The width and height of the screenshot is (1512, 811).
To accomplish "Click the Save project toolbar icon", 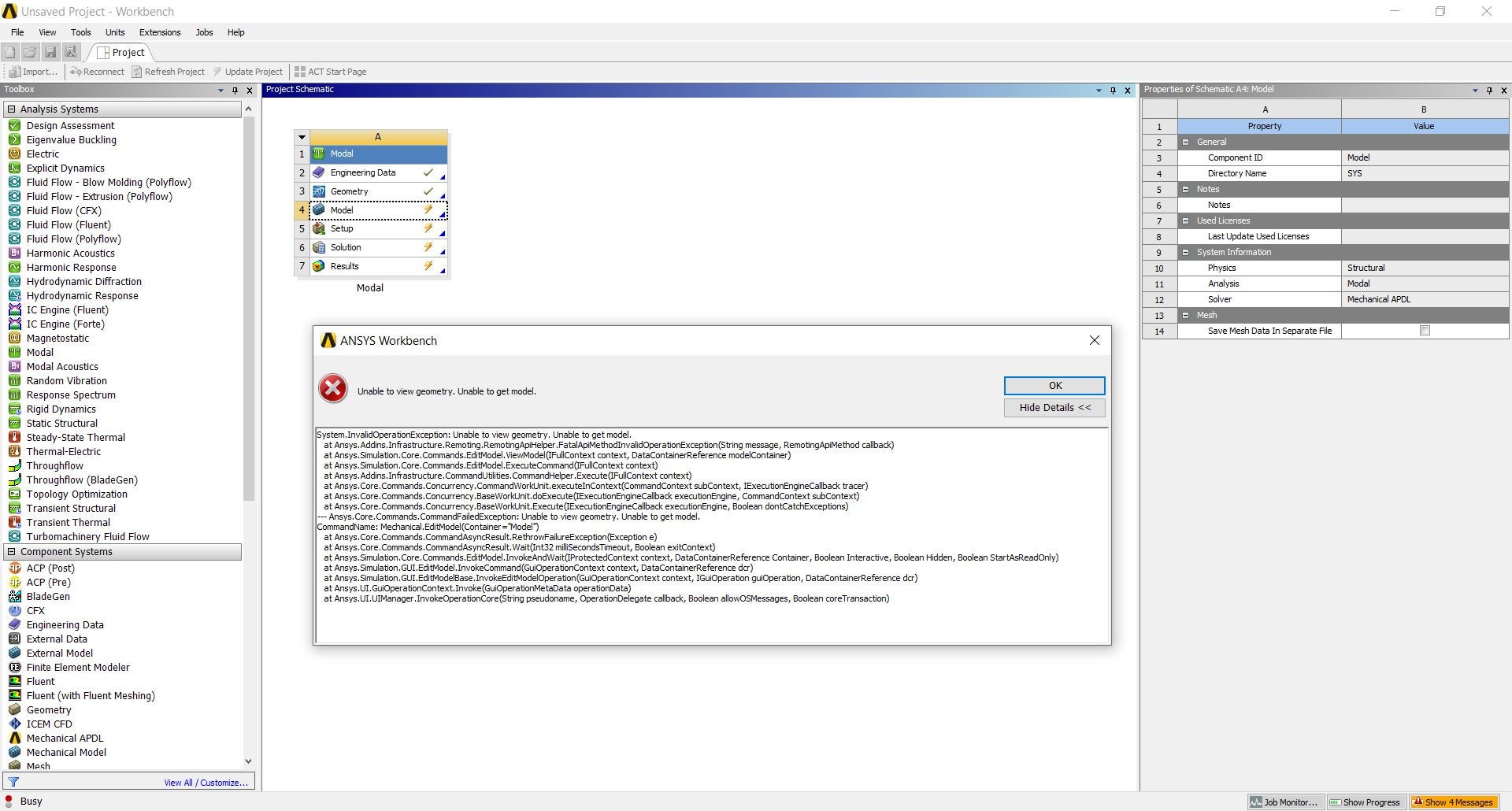I will pyautogui.click(x=50, y=52).
